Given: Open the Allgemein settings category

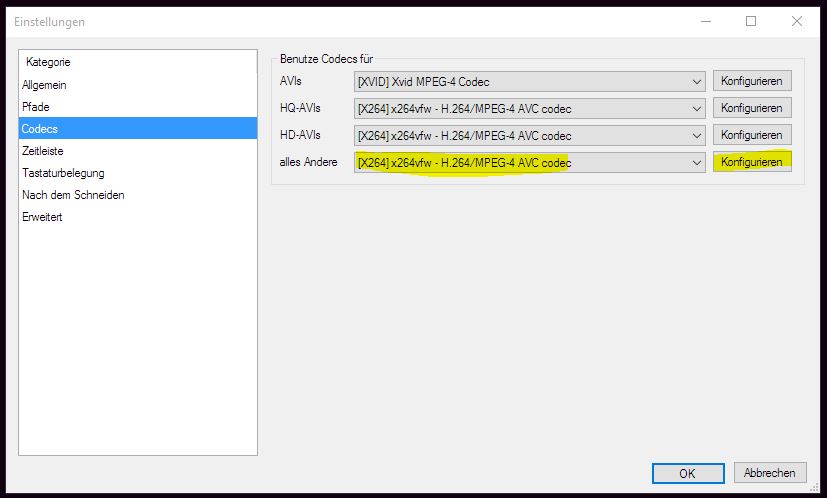Looking at the screenshot, I should click(44, 85).
